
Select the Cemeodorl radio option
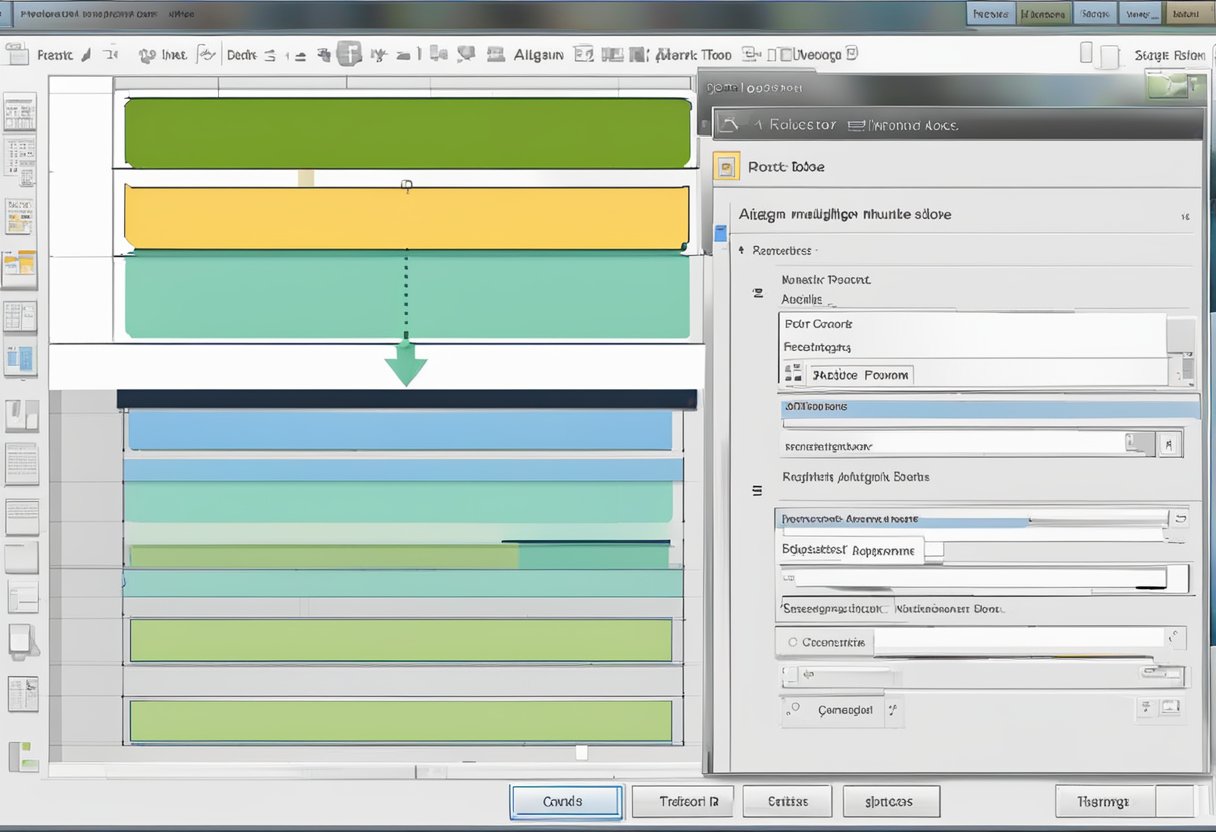coord(794,709)
